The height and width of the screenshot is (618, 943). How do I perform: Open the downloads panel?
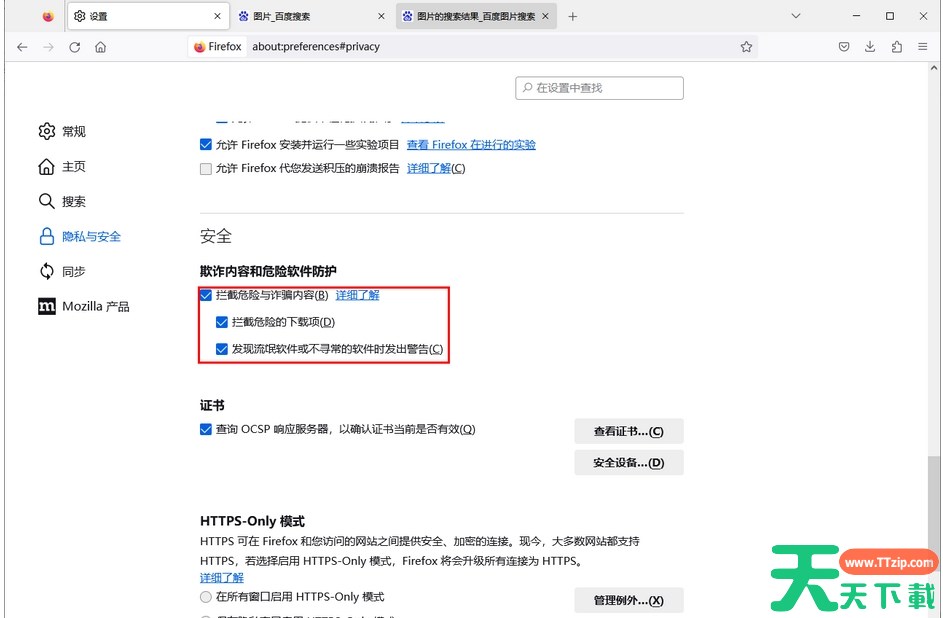870,47
